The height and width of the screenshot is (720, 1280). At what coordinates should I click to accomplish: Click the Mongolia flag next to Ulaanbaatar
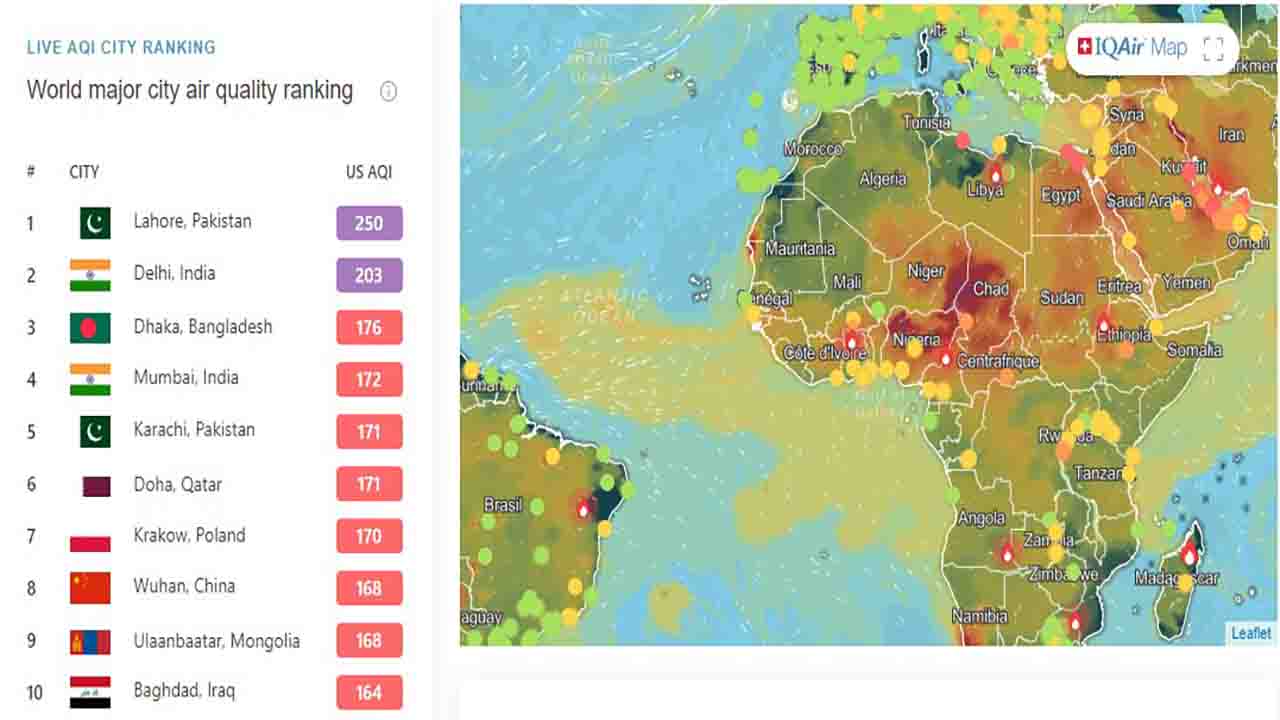90,641
